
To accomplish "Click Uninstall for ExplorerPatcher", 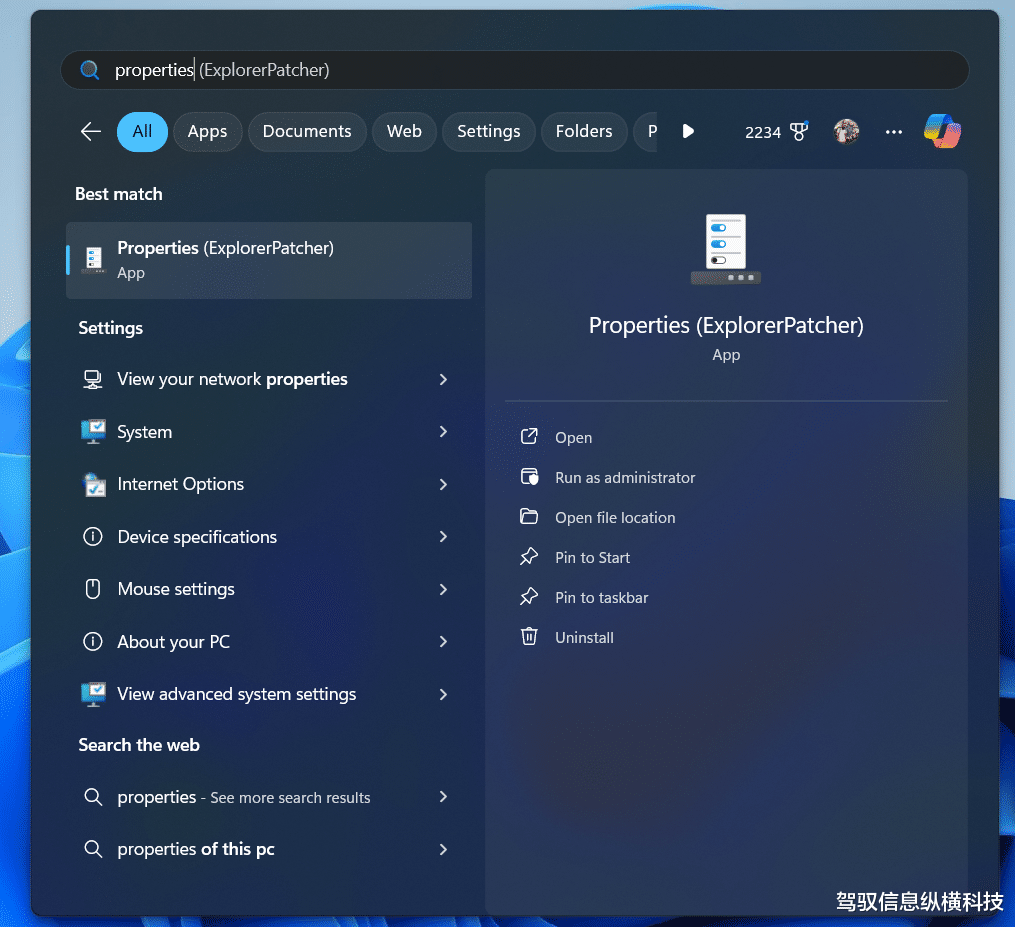I will pos(585,638).
